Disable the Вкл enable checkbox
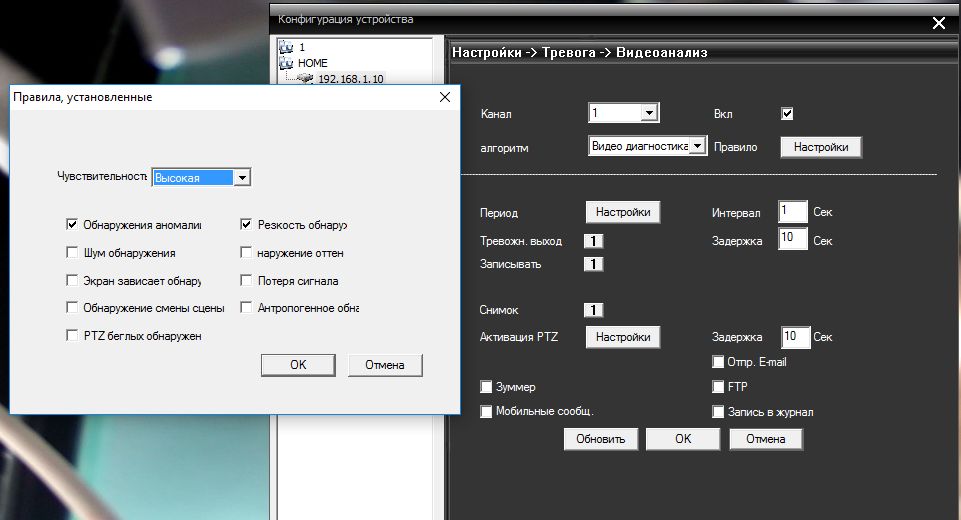 pos(787,114)
